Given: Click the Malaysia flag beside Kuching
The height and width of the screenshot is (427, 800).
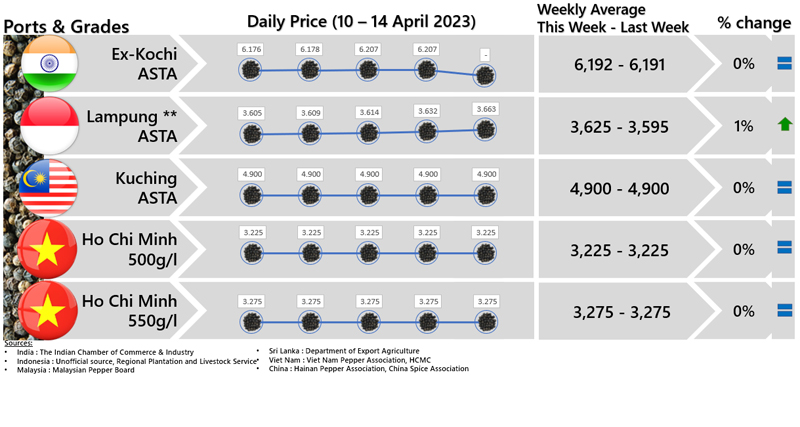Looking at the screenshot, I should pos(48,188).
